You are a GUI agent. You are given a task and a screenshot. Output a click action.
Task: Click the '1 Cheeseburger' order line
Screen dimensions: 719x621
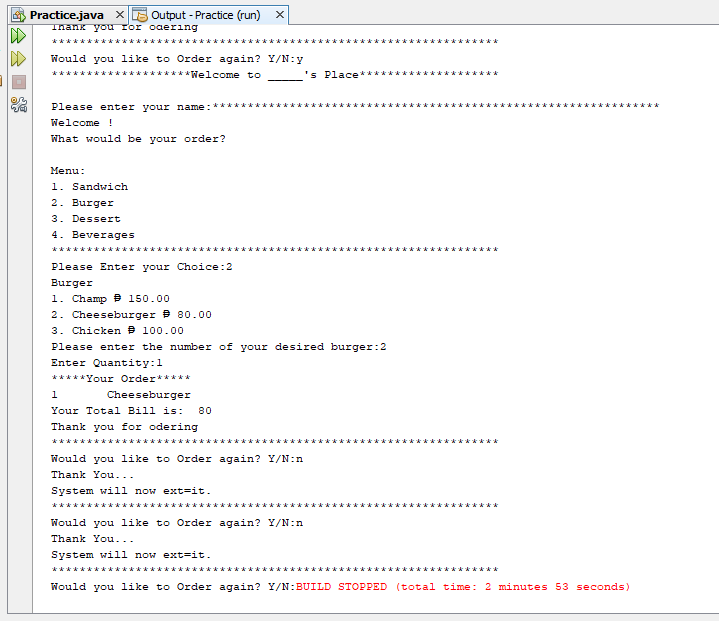coord(121,395)
